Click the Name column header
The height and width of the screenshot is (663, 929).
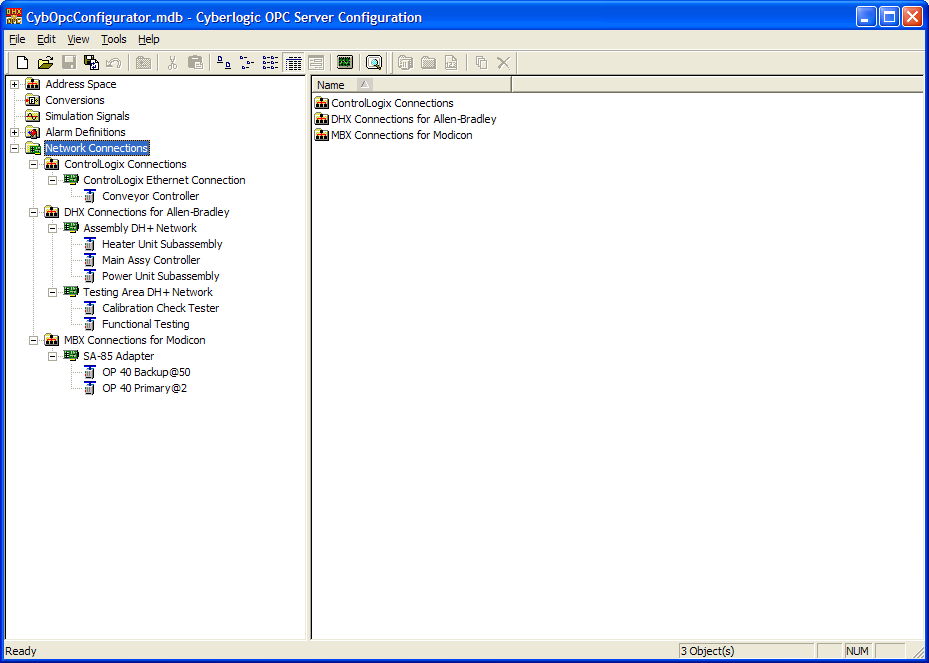click(331, 85)
